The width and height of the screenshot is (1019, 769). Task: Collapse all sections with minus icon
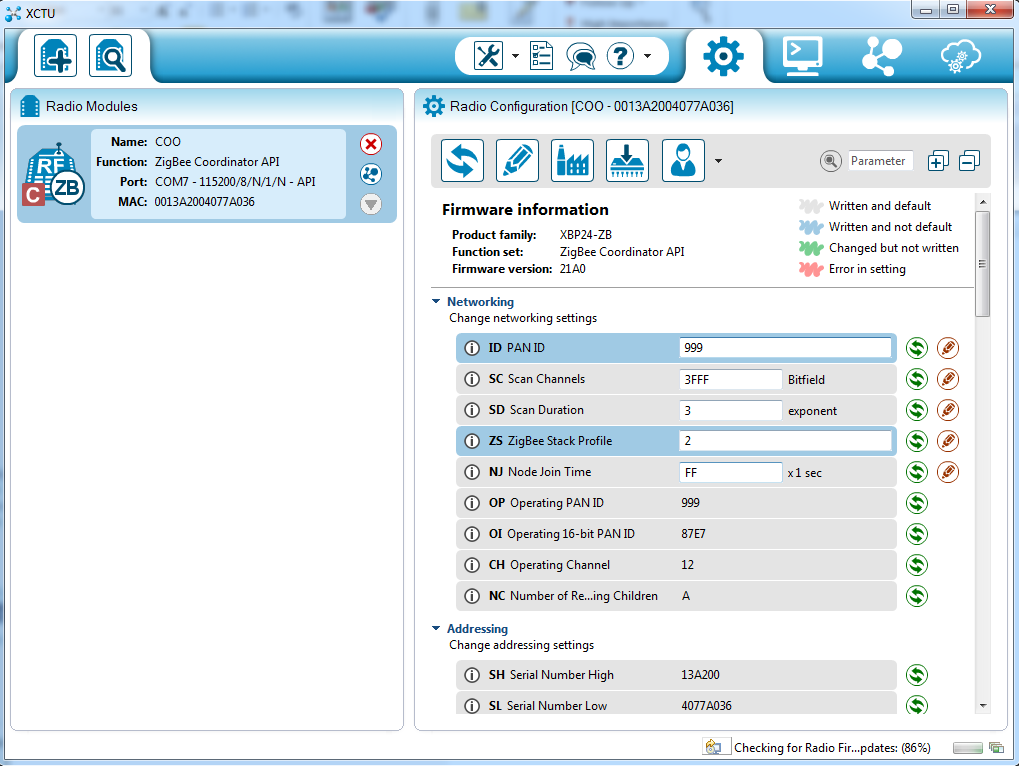point(969,161)
